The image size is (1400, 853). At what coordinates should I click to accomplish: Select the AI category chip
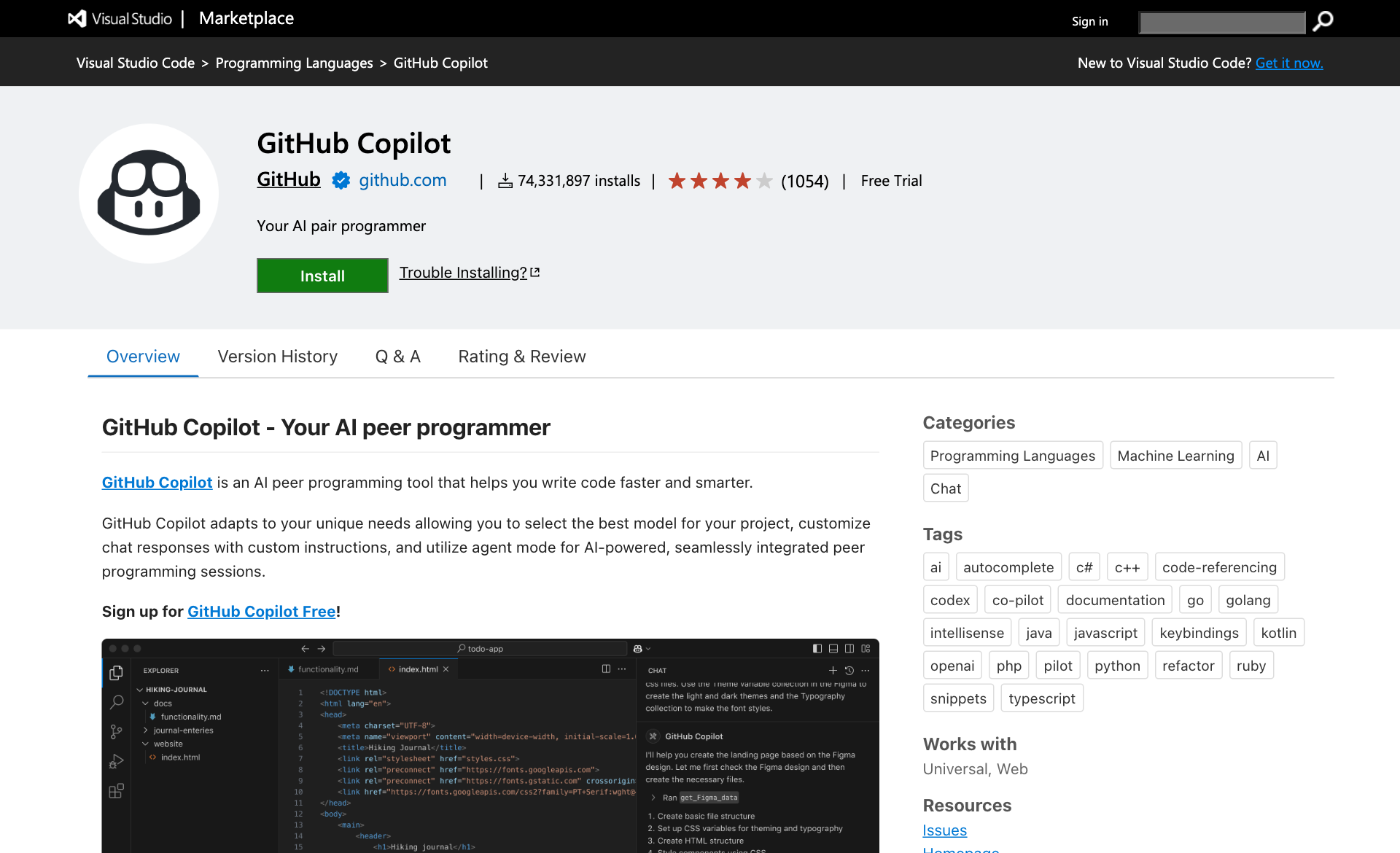point(1263,456)
